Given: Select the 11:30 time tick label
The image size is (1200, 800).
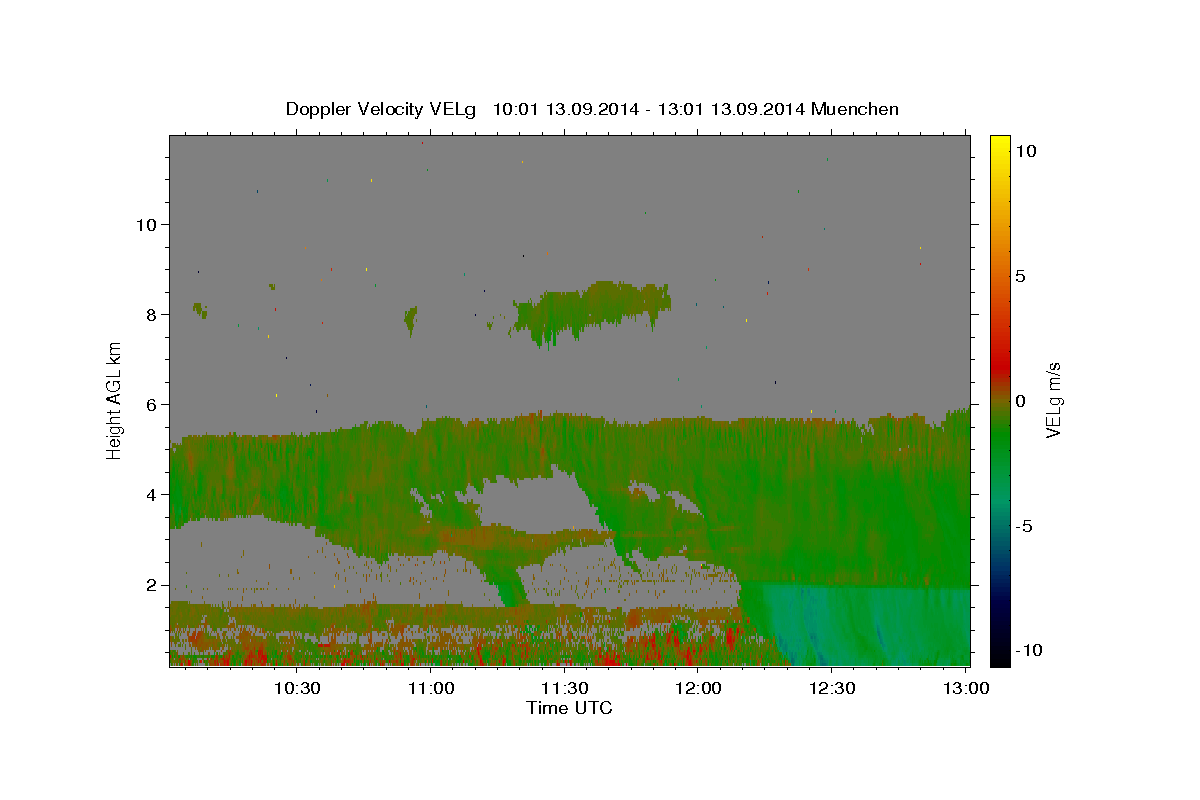Looking at the screenshot, I should click(x=564, y=688).
